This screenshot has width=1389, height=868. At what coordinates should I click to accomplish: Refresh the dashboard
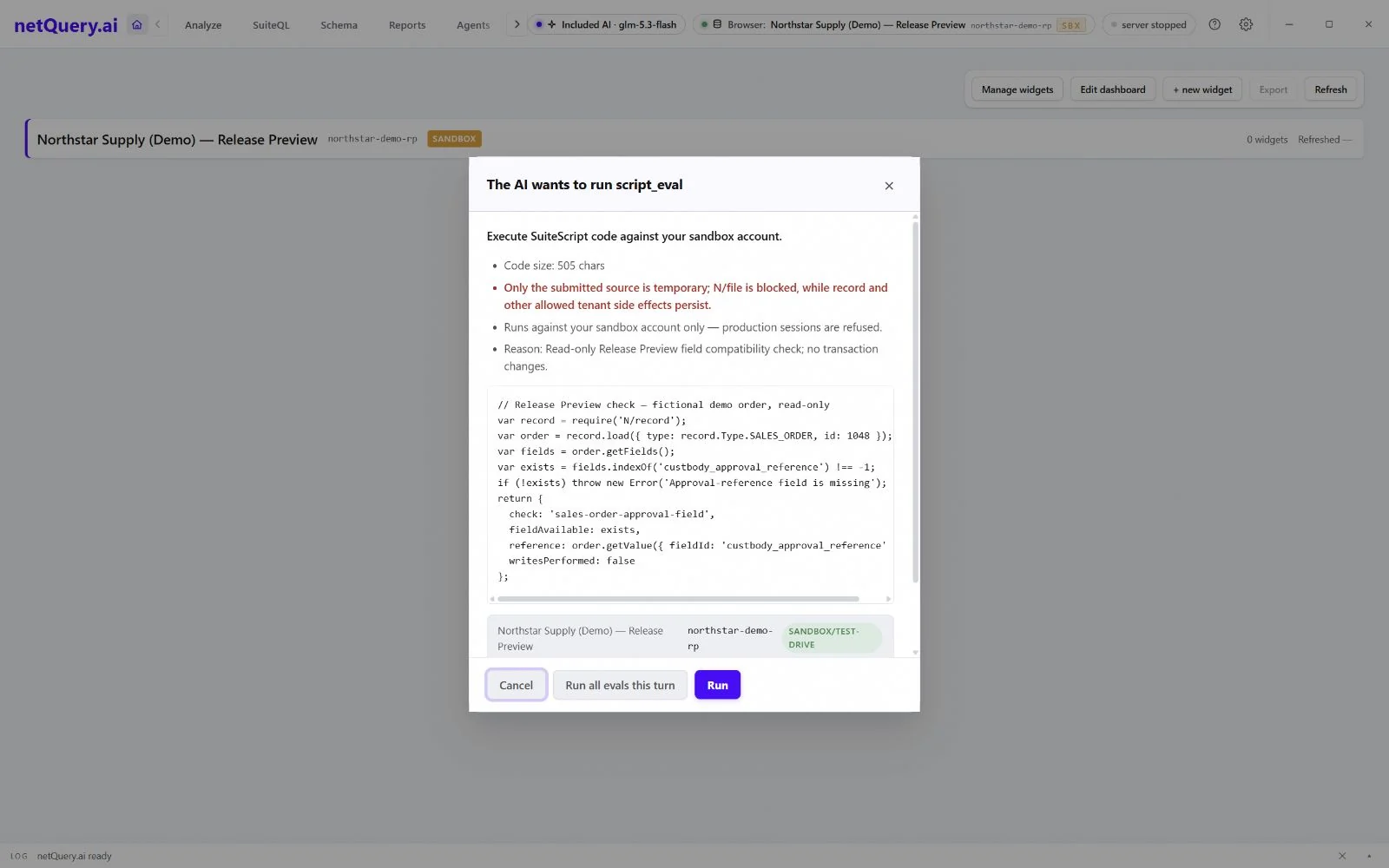coord(1330,89)
